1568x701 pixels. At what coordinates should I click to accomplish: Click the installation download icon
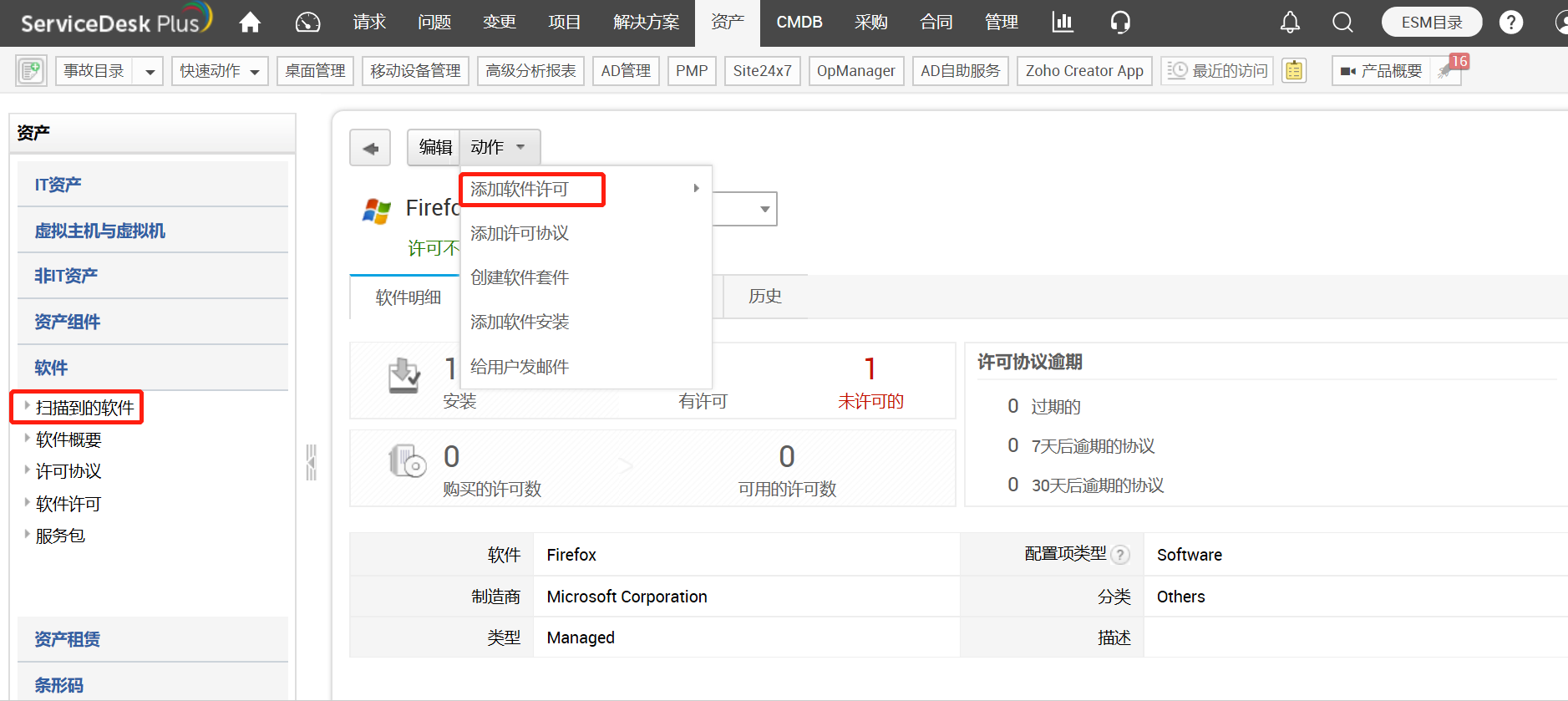point(404,376)
